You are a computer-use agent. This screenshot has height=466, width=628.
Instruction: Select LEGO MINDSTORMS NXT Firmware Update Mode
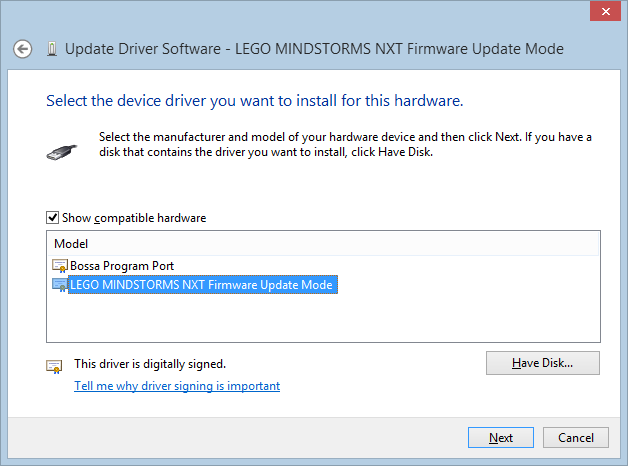coord(203,285)
